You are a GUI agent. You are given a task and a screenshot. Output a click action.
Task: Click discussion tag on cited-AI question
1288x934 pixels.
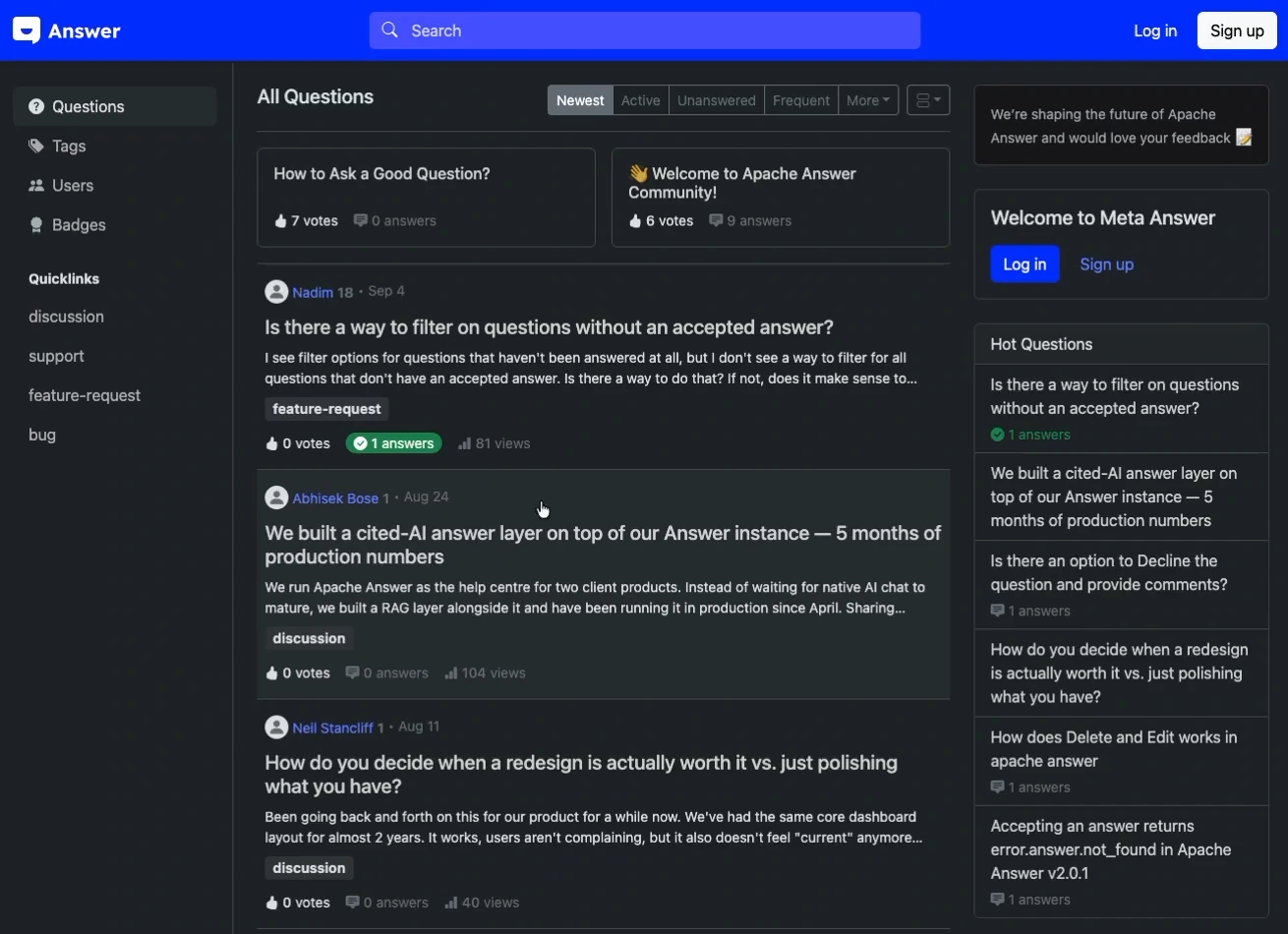pos(309,638)
